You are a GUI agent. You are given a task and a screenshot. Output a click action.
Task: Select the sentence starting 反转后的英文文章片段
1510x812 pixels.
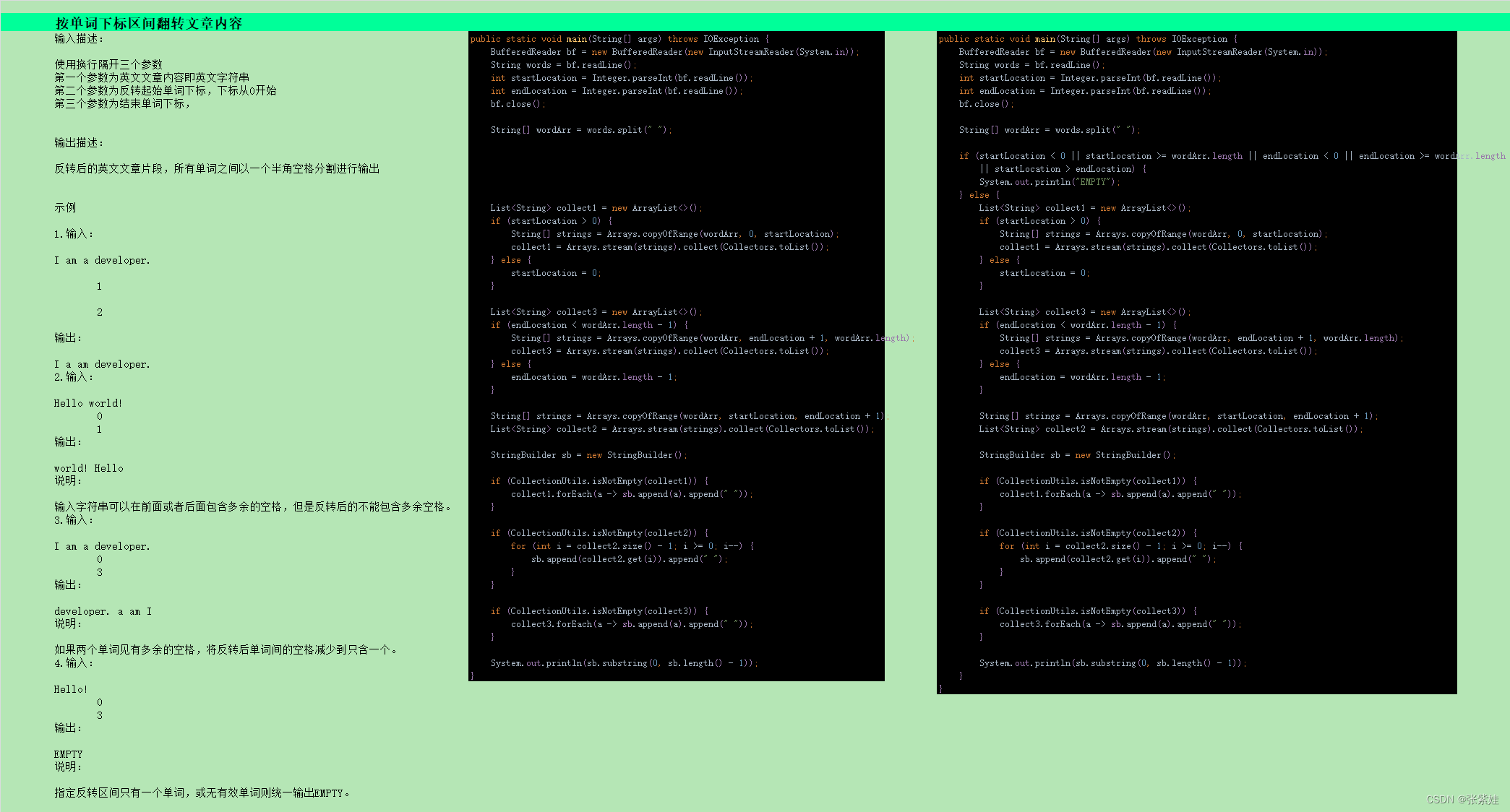[217, 169]
